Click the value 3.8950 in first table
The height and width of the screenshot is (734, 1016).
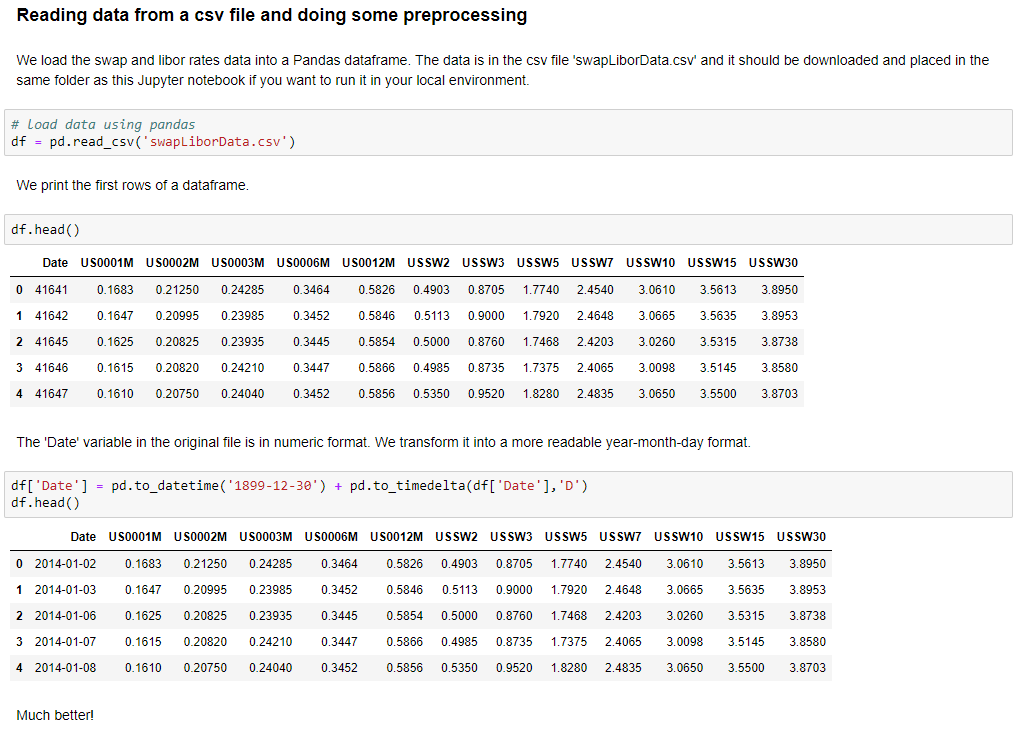click(779, 290)
